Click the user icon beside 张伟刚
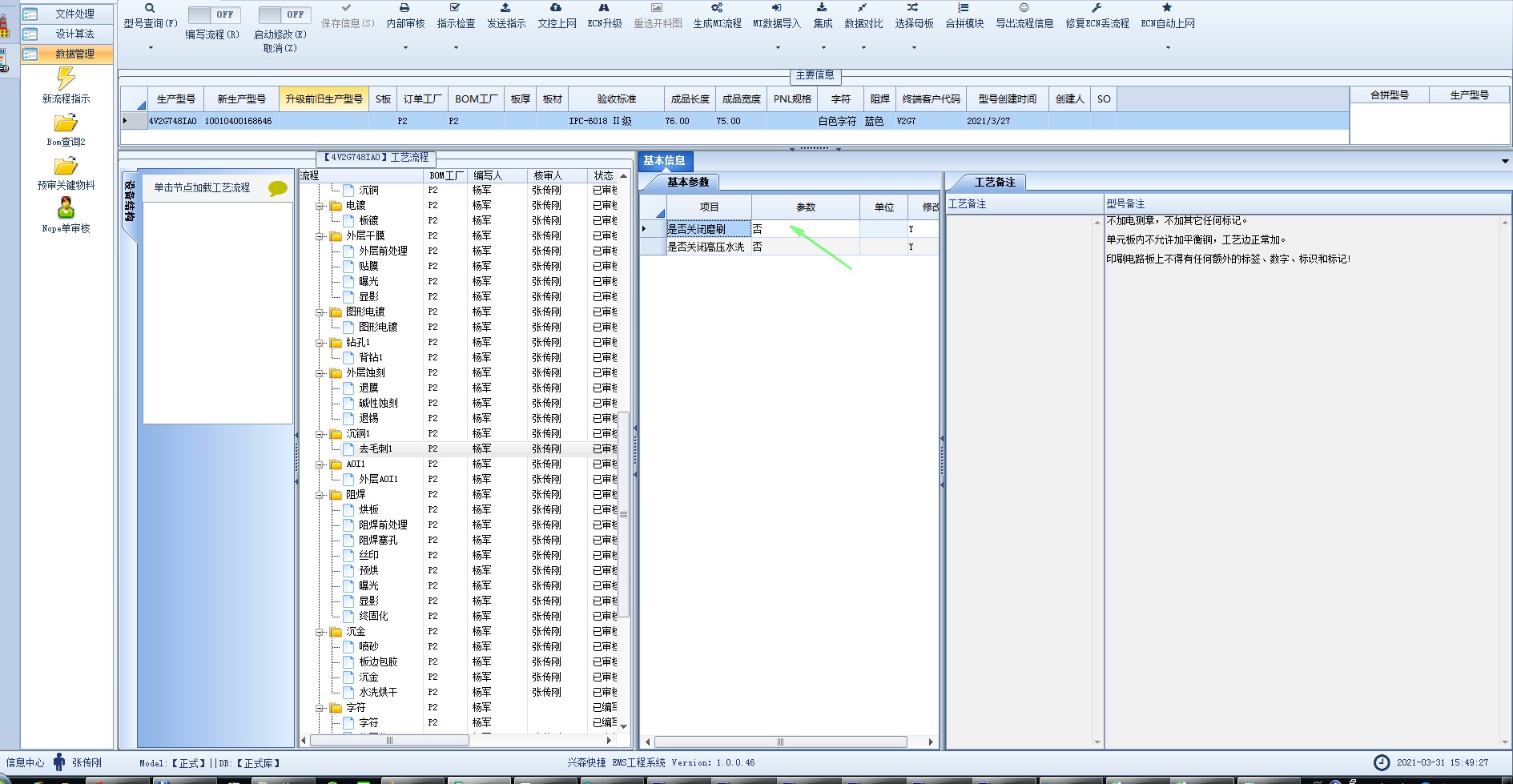 click(x=59, y=762)
